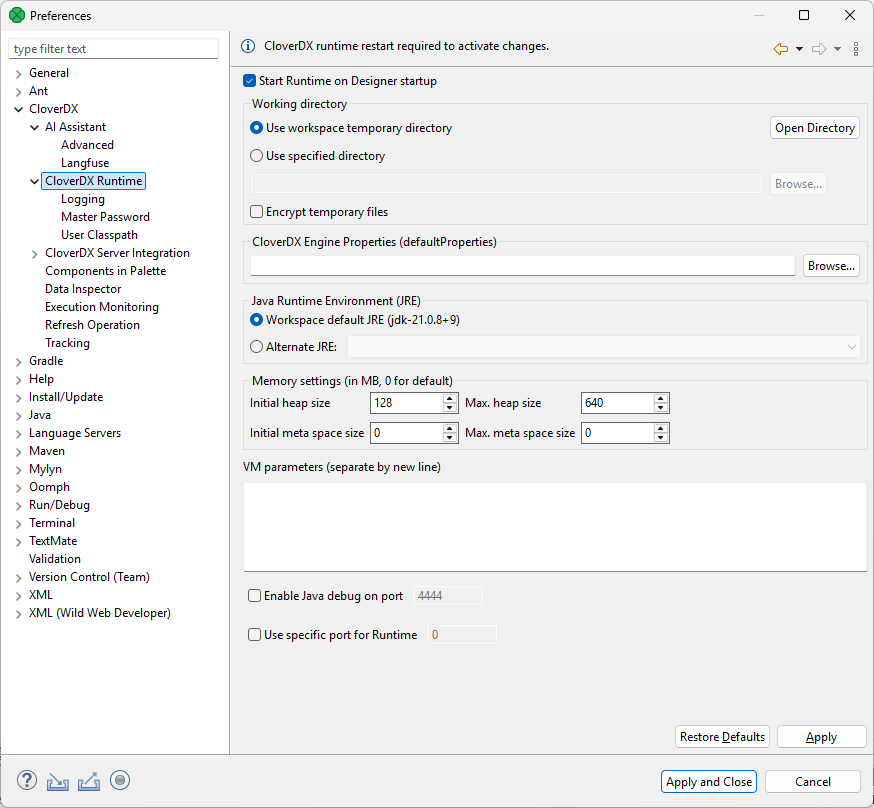
Task: Check Use specific port for Runtime
Action: (254, 635)
